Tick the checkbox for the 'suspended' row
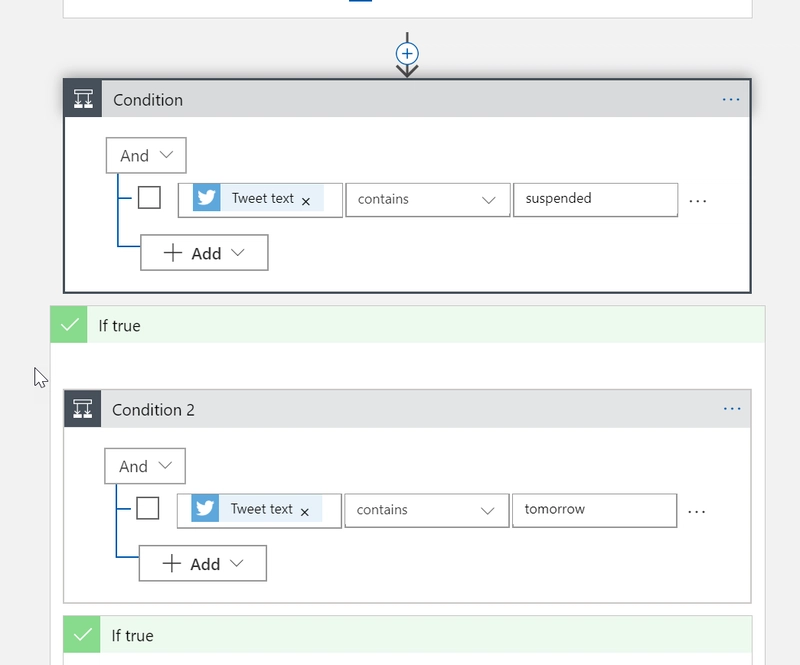Image resolution: width=800 pixels, height=665 pixels. (x=149, y=198)
